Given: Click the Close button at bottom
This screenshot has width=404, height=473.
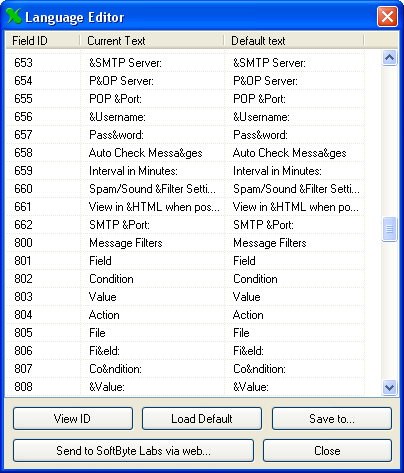Looking at the screenshot, I should point(327,451).
